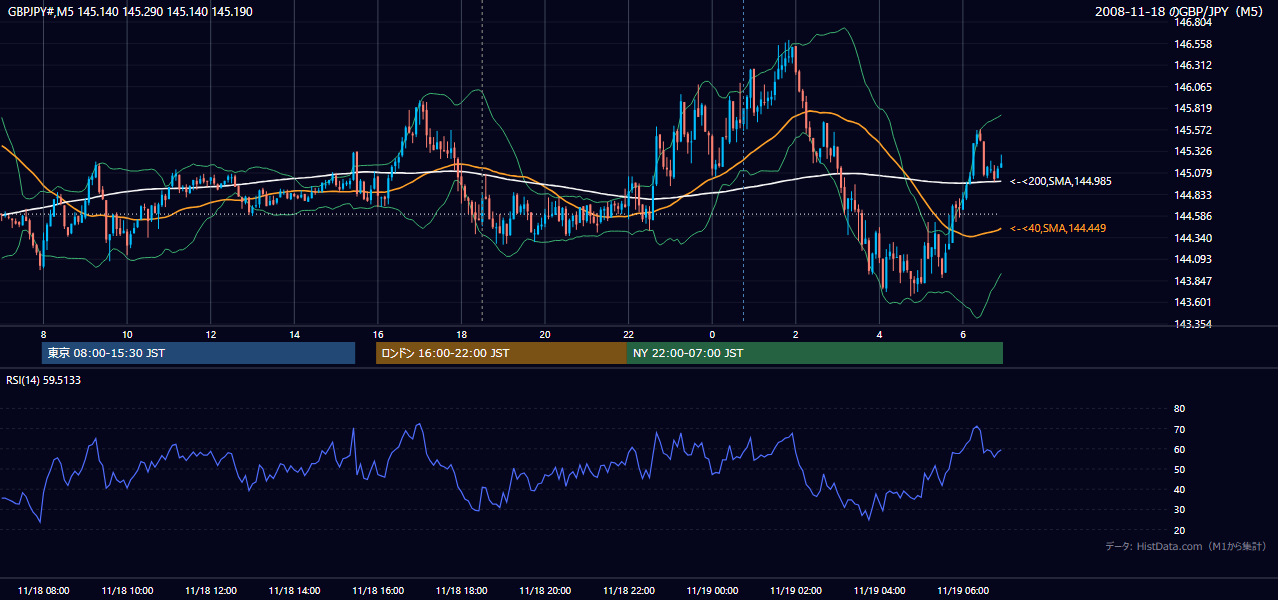Click the 146.312 price axis label

coord(1193,66)
